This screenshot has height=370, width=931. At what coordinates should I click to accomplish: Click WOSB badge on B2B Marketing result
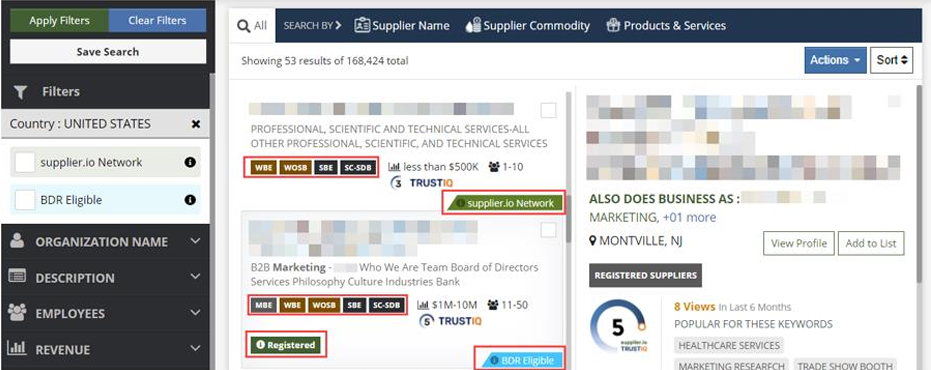324,305
